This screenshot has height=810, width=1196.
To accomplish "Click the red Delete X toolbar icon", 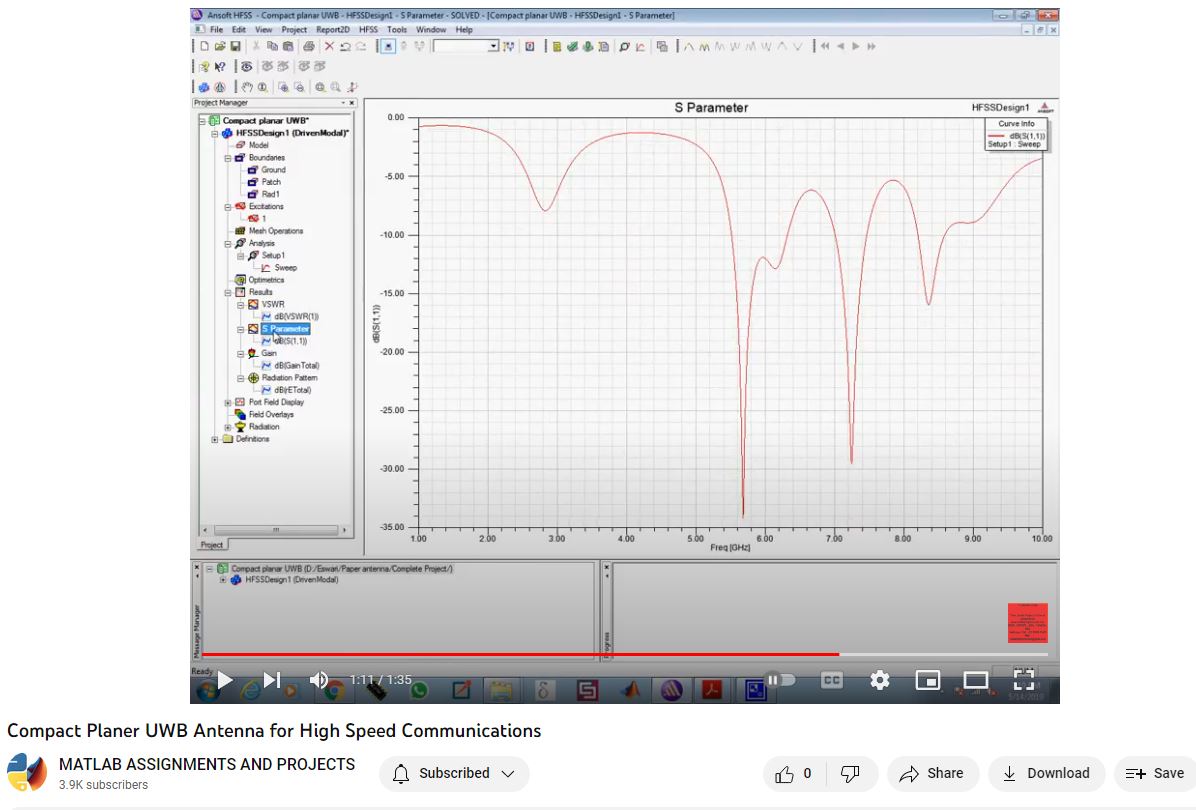I will (330, 47).
